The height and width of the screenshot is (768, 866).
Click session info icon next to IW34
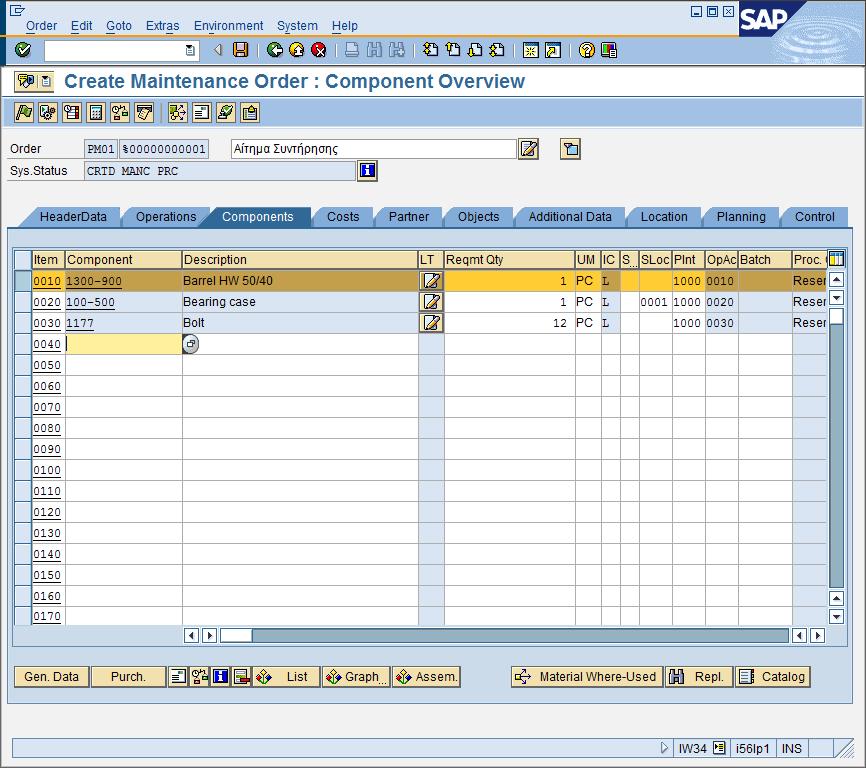719,748
